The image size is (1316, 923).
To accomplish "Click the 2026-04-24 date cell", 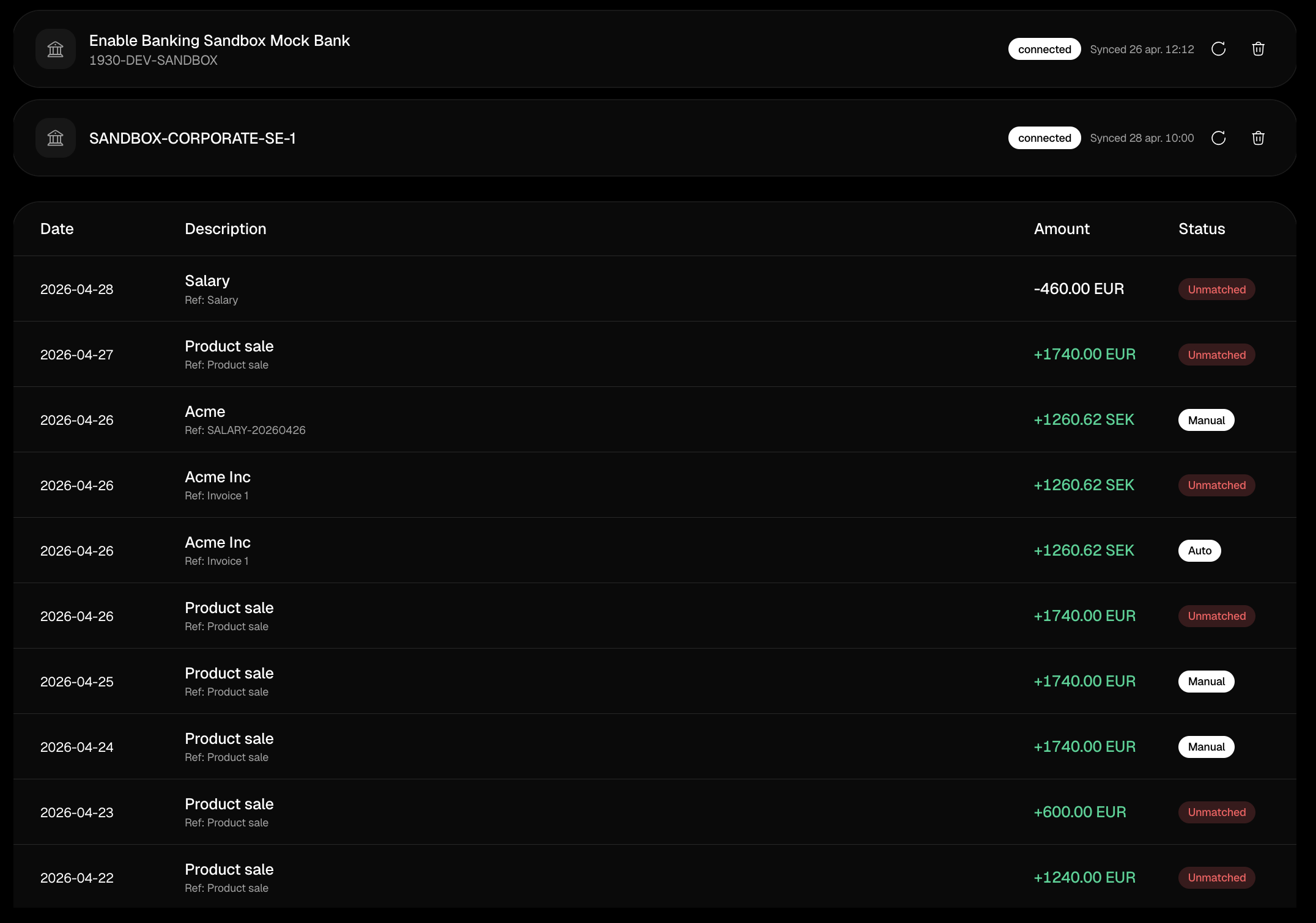I will coord(77,747).
